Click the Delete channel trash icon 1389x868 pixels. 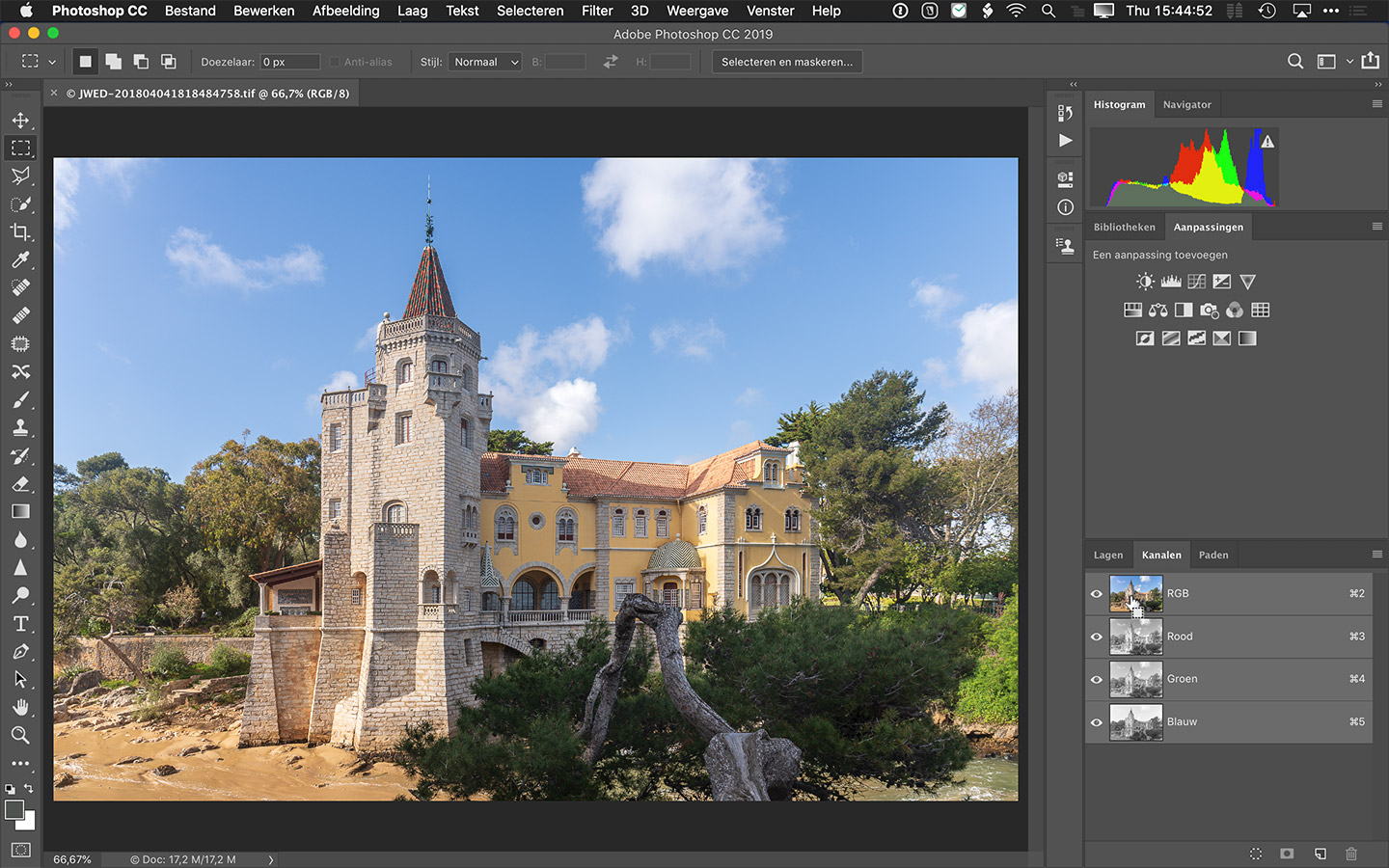(x=1351, y=854)
